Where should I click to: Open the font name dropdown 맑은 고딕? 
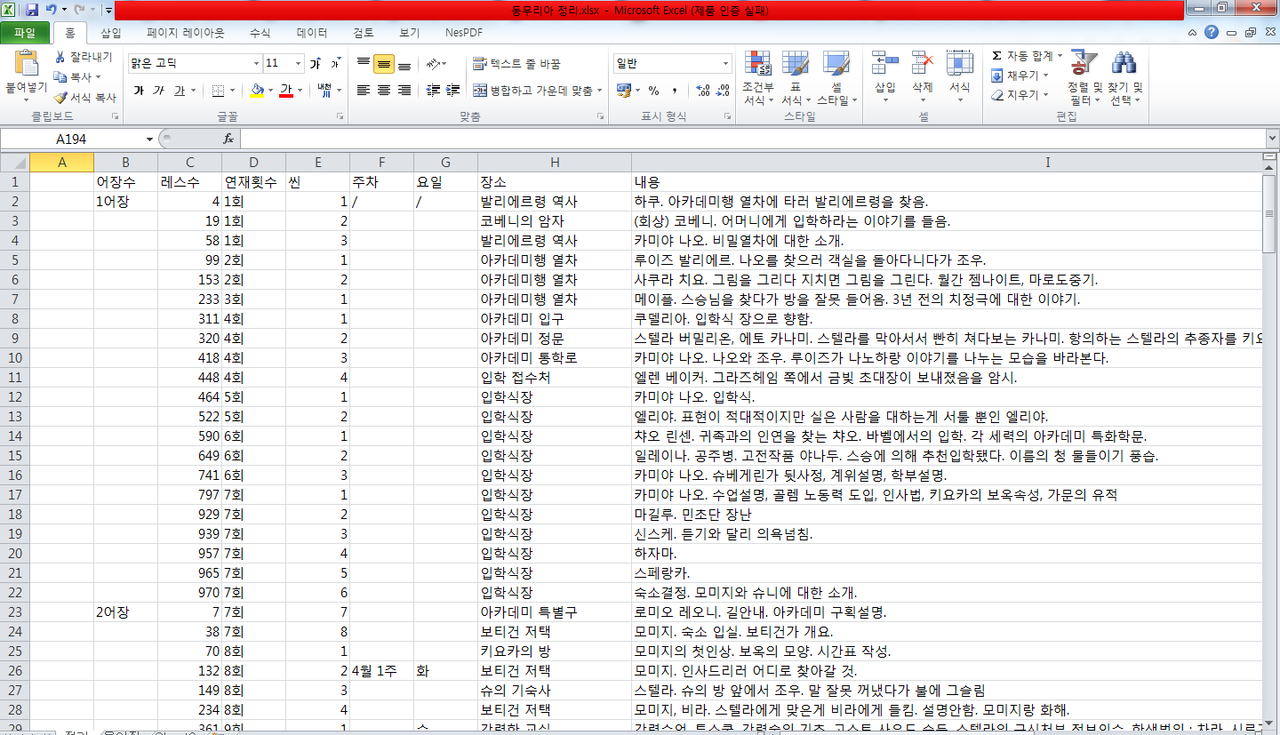pyautogui.click(x=256, y=63)
